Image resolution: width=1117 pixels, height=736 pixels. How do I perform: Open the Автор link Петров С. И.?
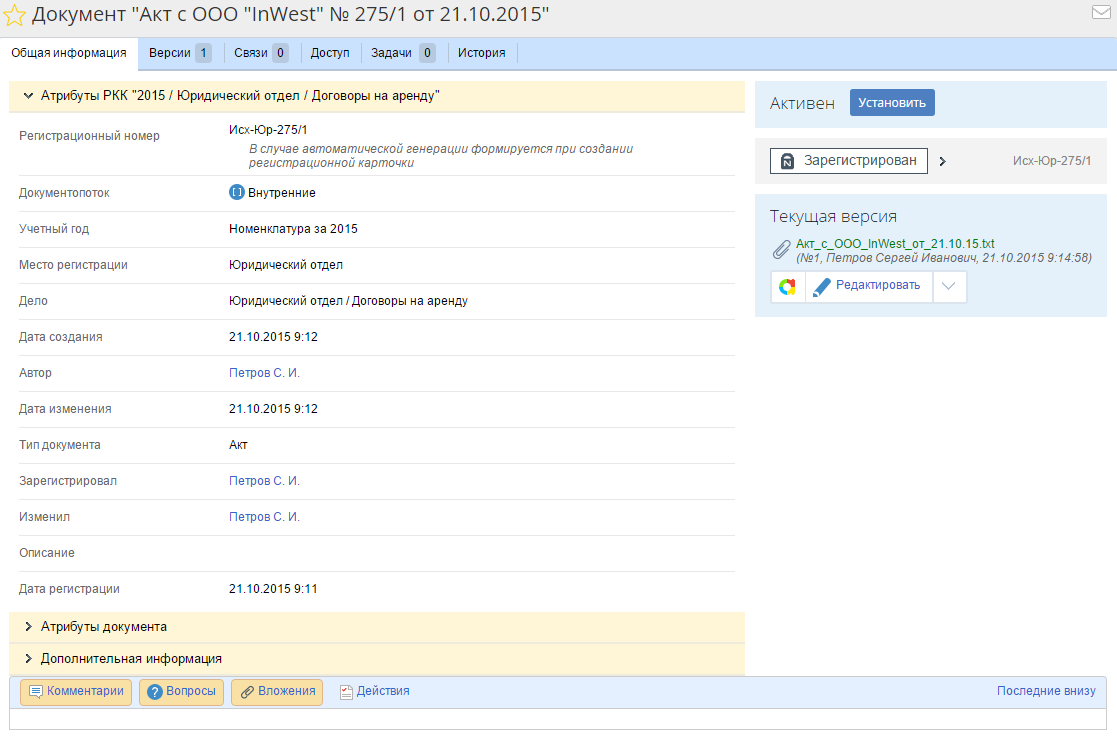click(x=264, y=373)
